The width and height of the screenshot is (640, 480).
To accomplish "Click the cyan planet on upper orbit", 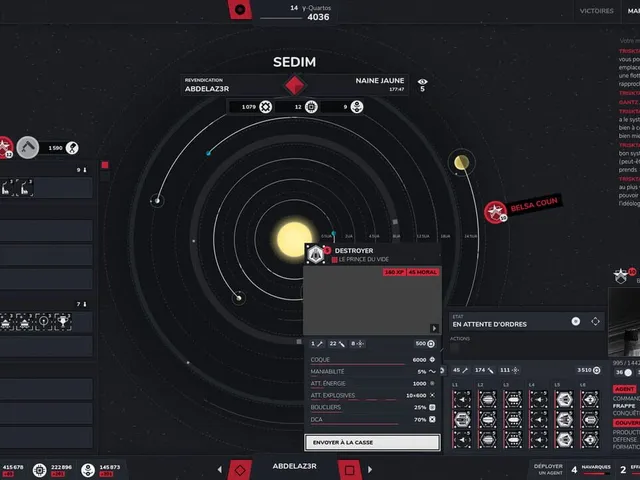I will click(209, 153).
